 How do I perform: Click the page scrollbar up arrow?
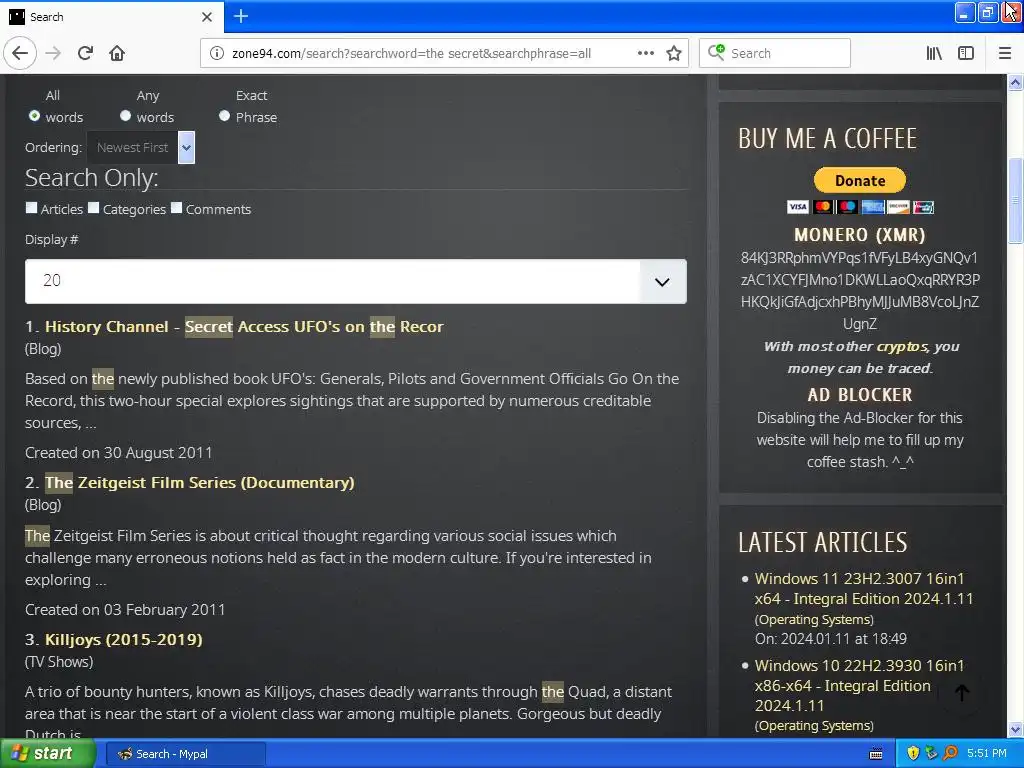point(1016,82)
